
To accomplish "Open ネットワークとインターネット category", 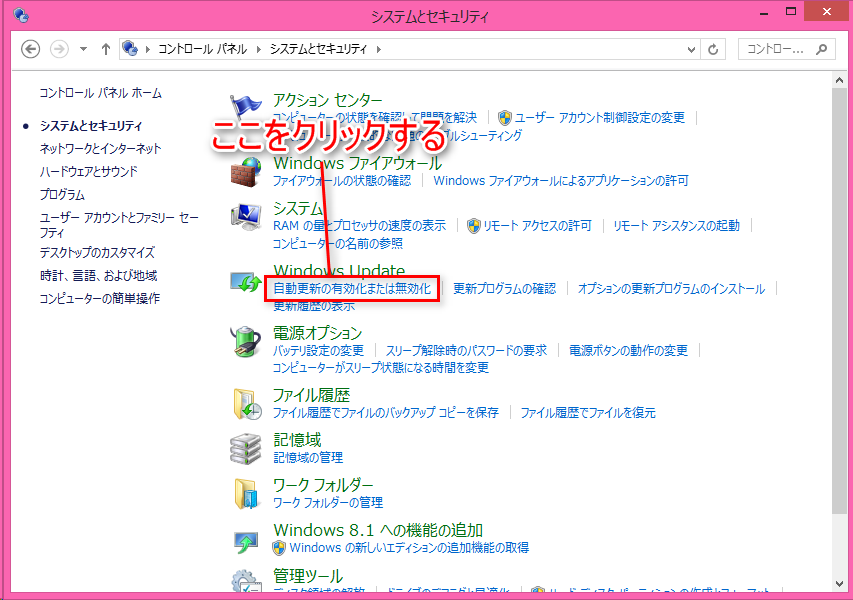I will 100,149.
